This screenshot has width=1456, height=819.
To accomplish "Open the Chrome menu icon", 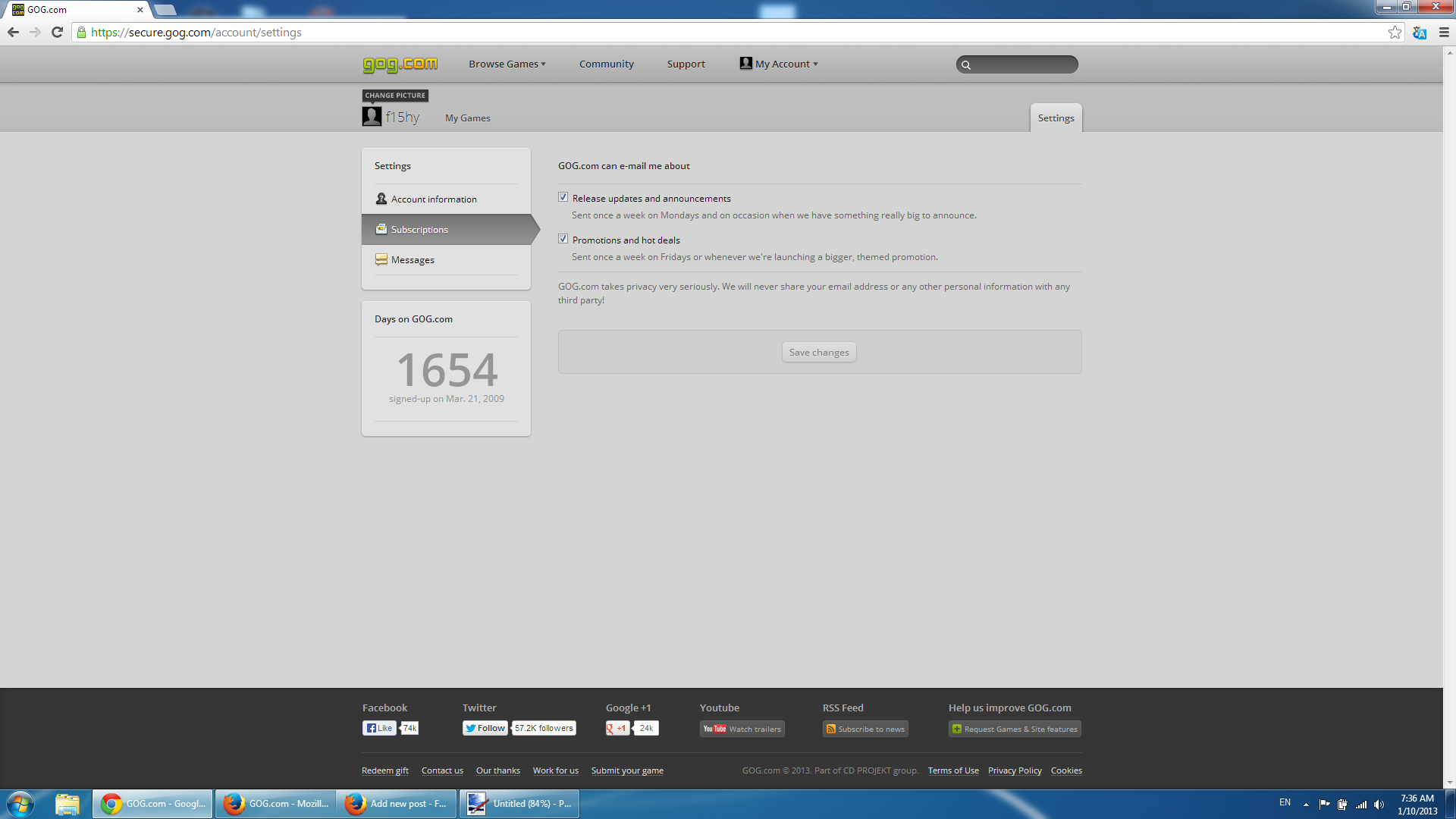I will (x=1444, y=33).
